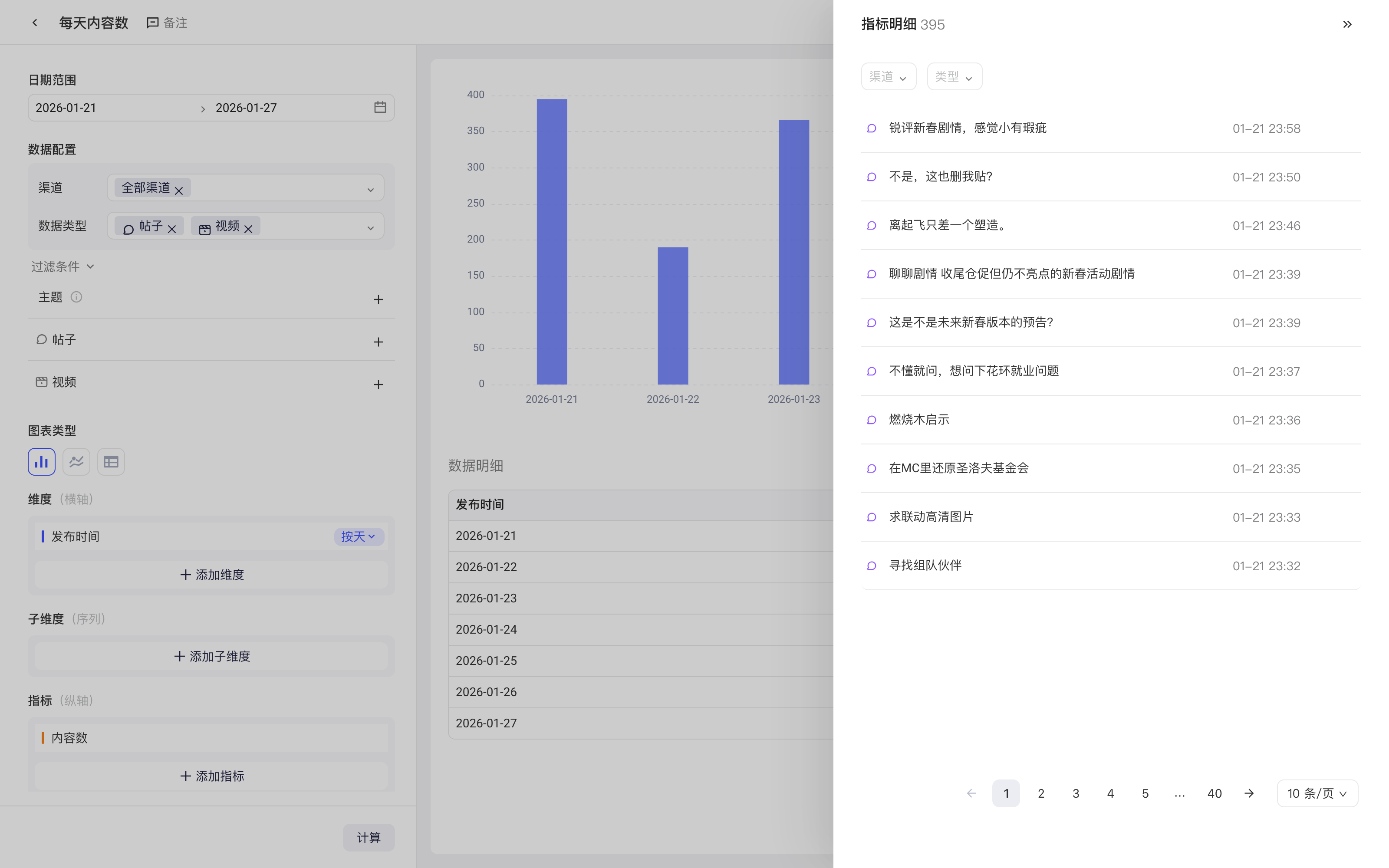Remove the 全部渠道 tag
The image size is (1389, 868).
(x=179, y=191)
